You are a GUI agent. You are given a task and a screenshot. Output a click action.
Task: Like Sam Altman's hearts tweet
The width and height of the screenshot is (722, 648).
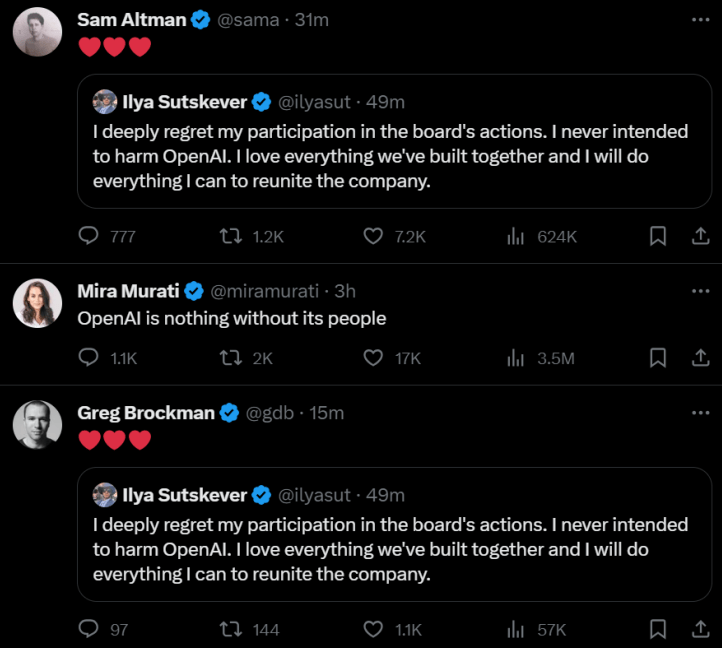(x=373, y=236)
